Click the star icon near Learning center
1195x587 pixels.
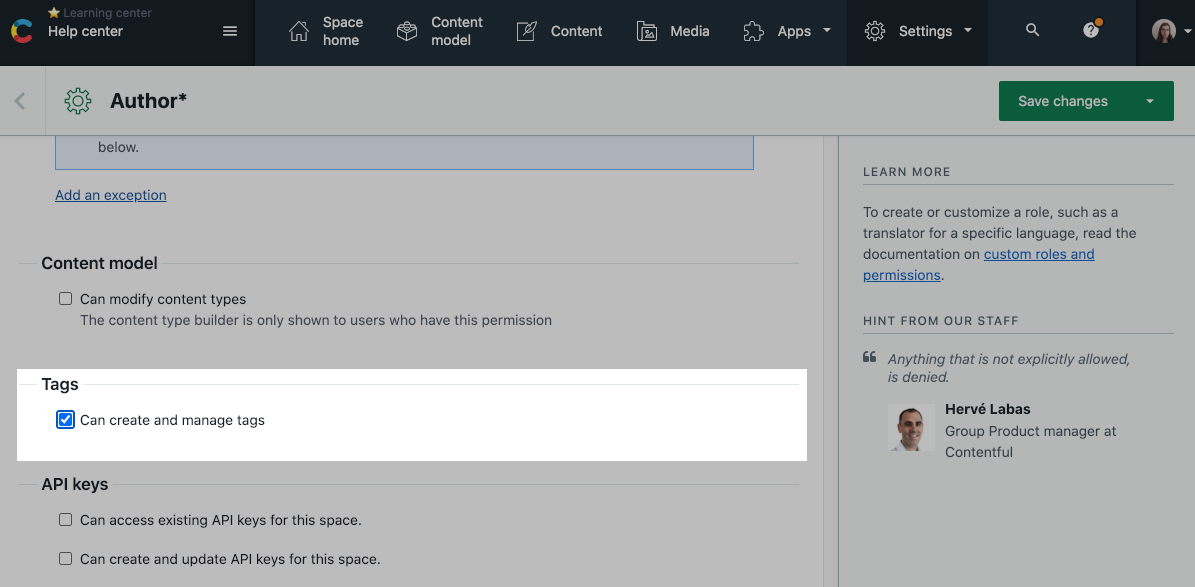coord(53,13)
